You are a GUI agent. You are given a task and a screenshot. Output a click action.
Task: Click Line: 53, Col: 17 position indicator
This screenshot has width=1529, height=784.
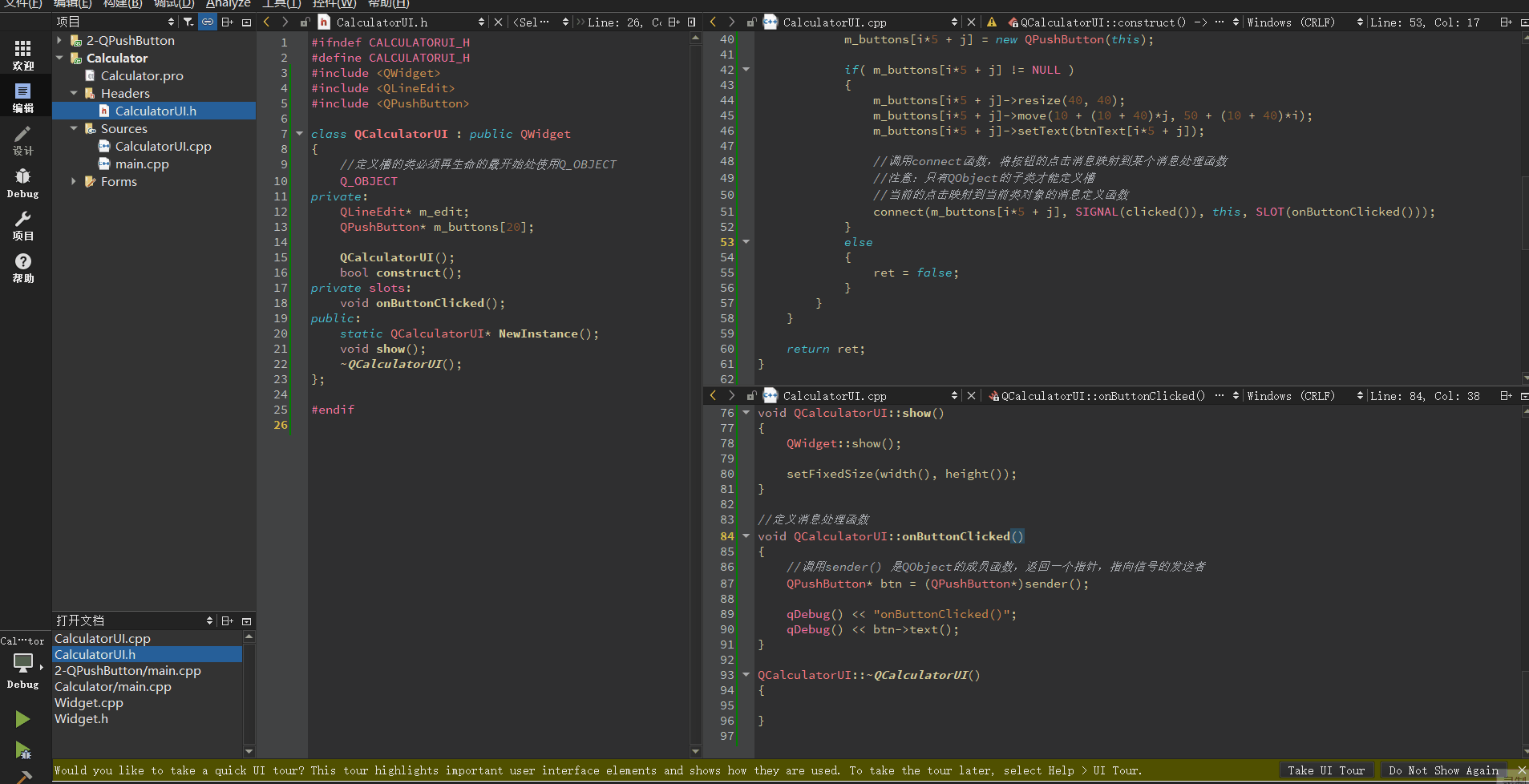[x=1425, y=22]
